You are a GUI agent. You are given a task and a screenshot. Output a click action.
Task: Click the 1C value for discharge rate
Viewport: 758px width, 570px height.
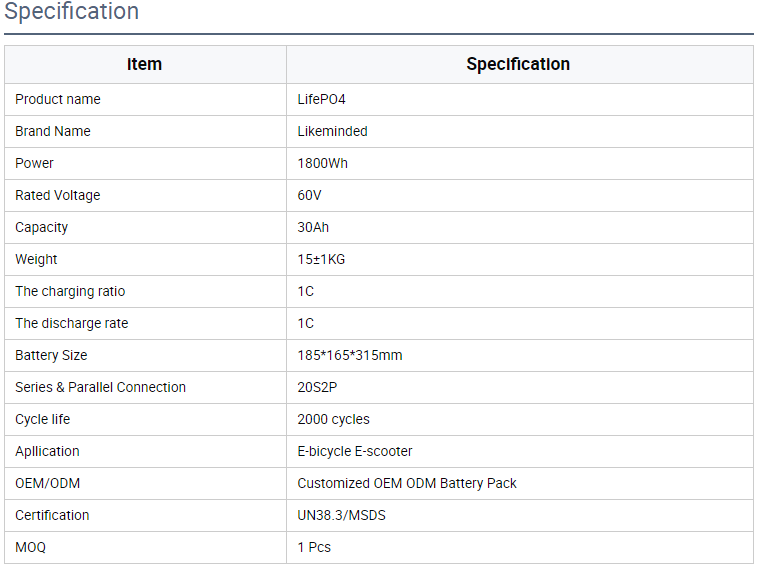305,323
